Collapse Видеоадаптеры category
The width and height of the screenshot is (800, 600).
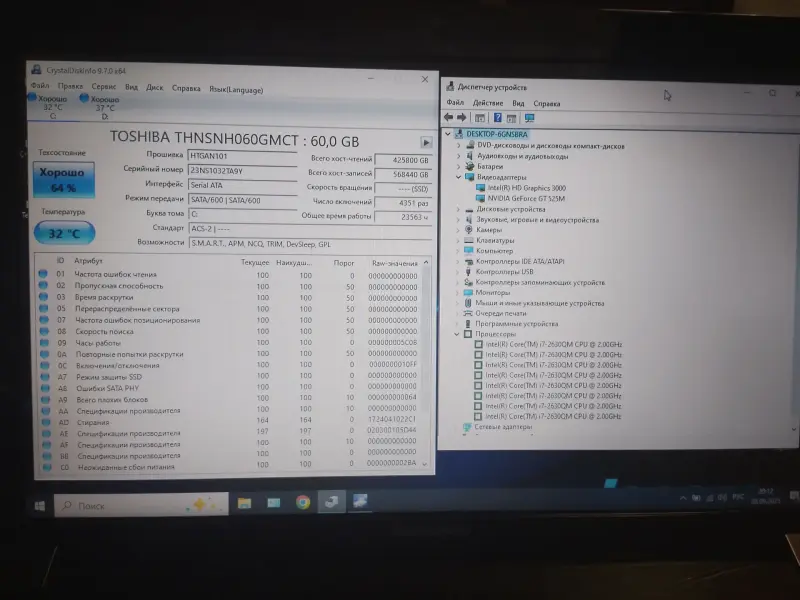click(x=458, y=177)
